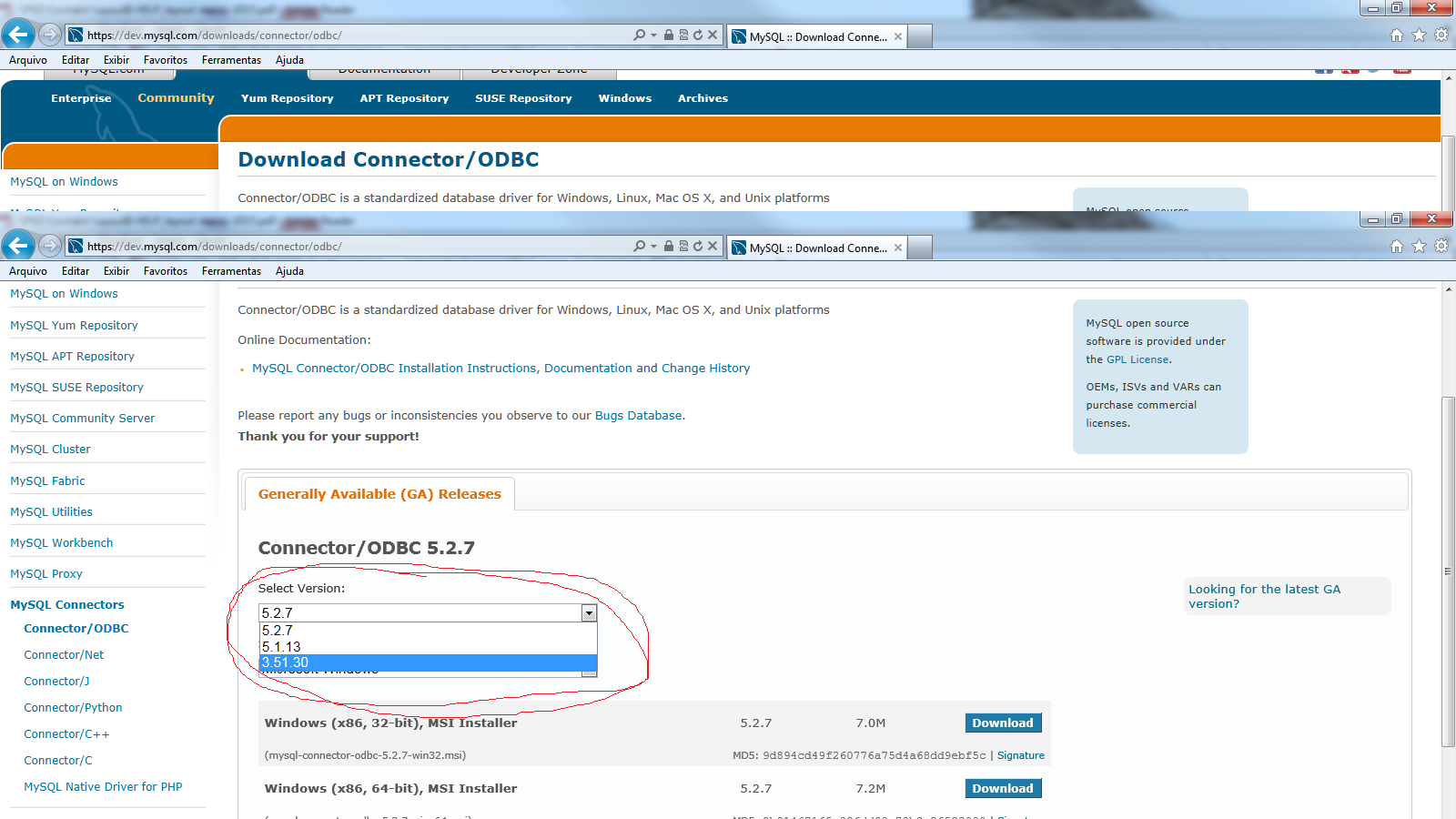Open the Favoritos menu in the upper window
Image resolution: width=1456 pixels, height=819 pixels.
point(166,60)
